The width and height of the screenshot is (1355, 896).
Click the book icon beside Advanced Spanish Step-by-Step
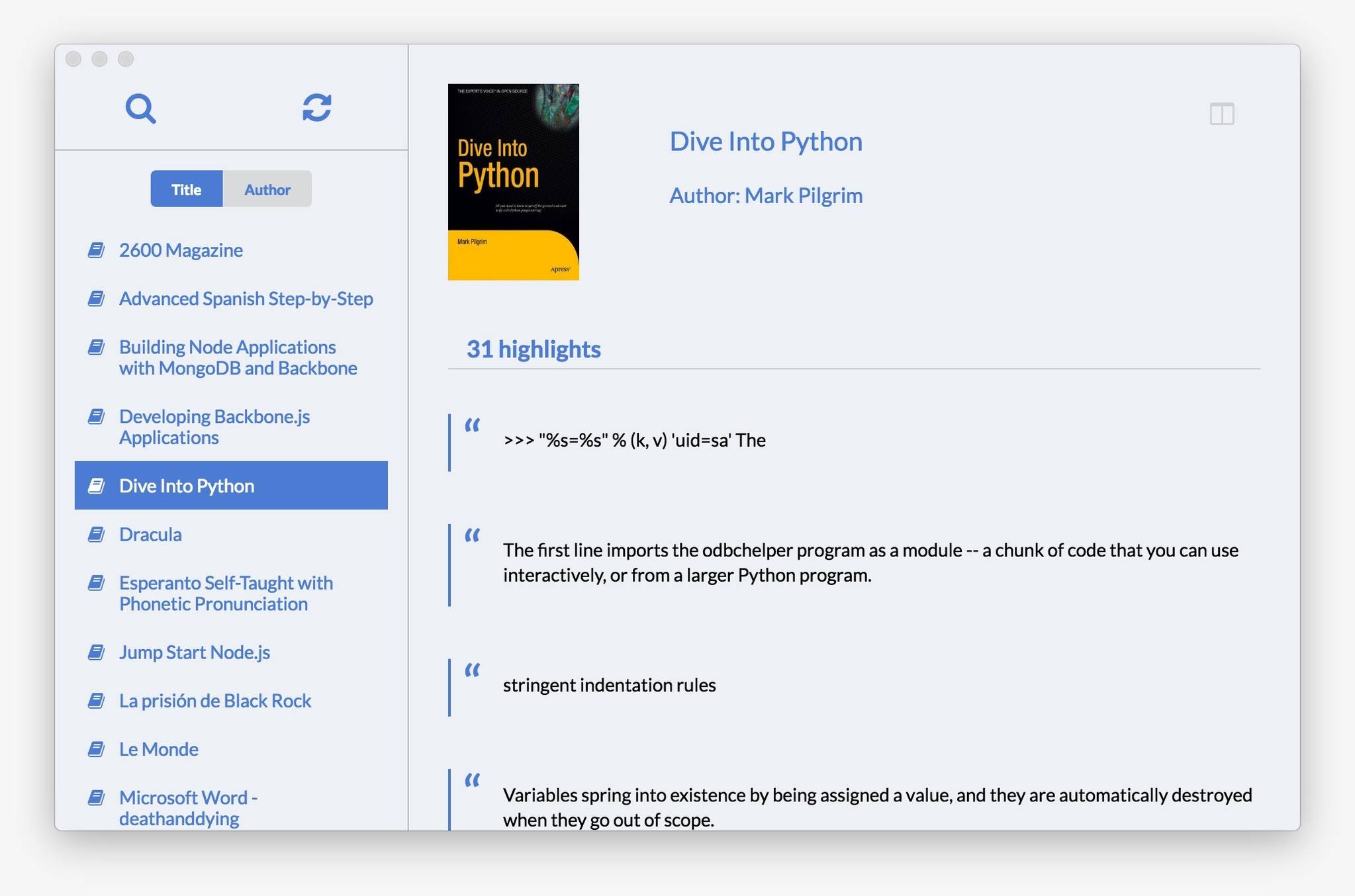(x=97, y=298)
